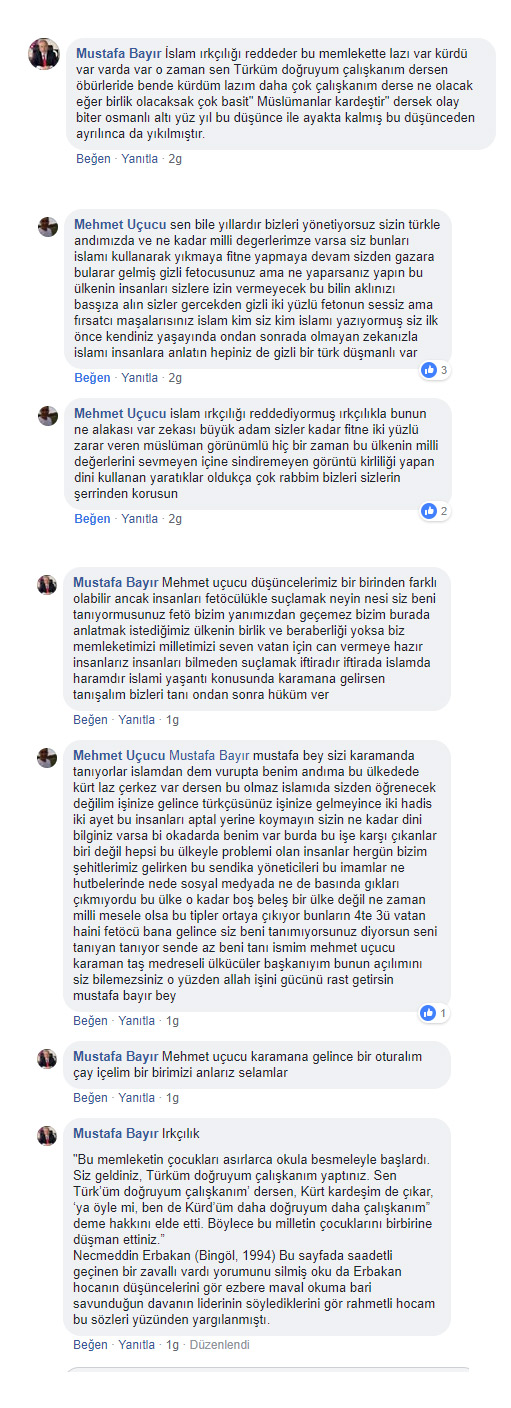The width and height of the screenshot is (511, 1408).
Task: Open Mehmet Uçucu's avatar beside 'islam ırkçılığı reddediyormuş' comment
Action: [48, 416]
